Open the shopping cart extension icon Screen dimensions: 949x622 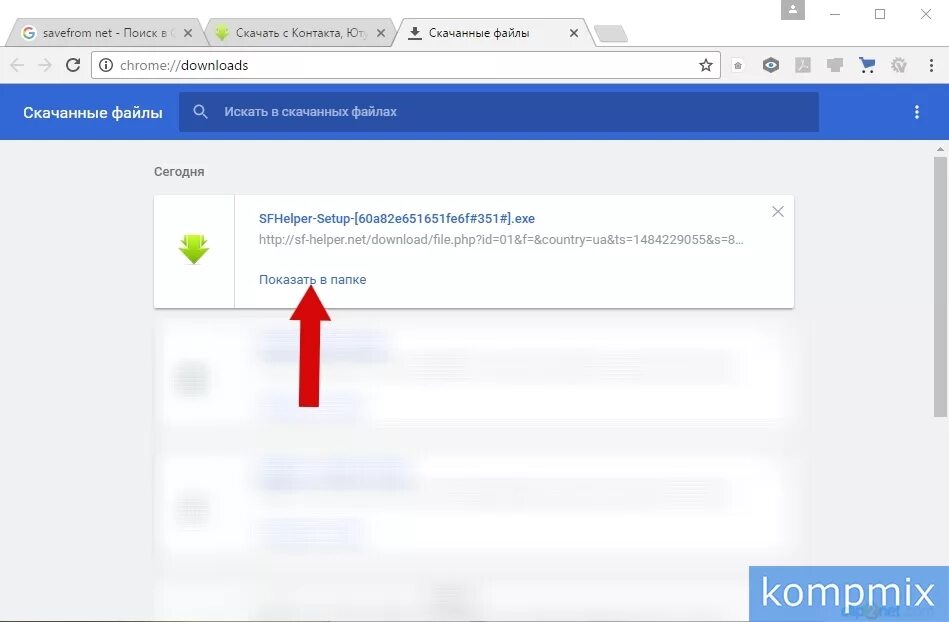[867, 65]
